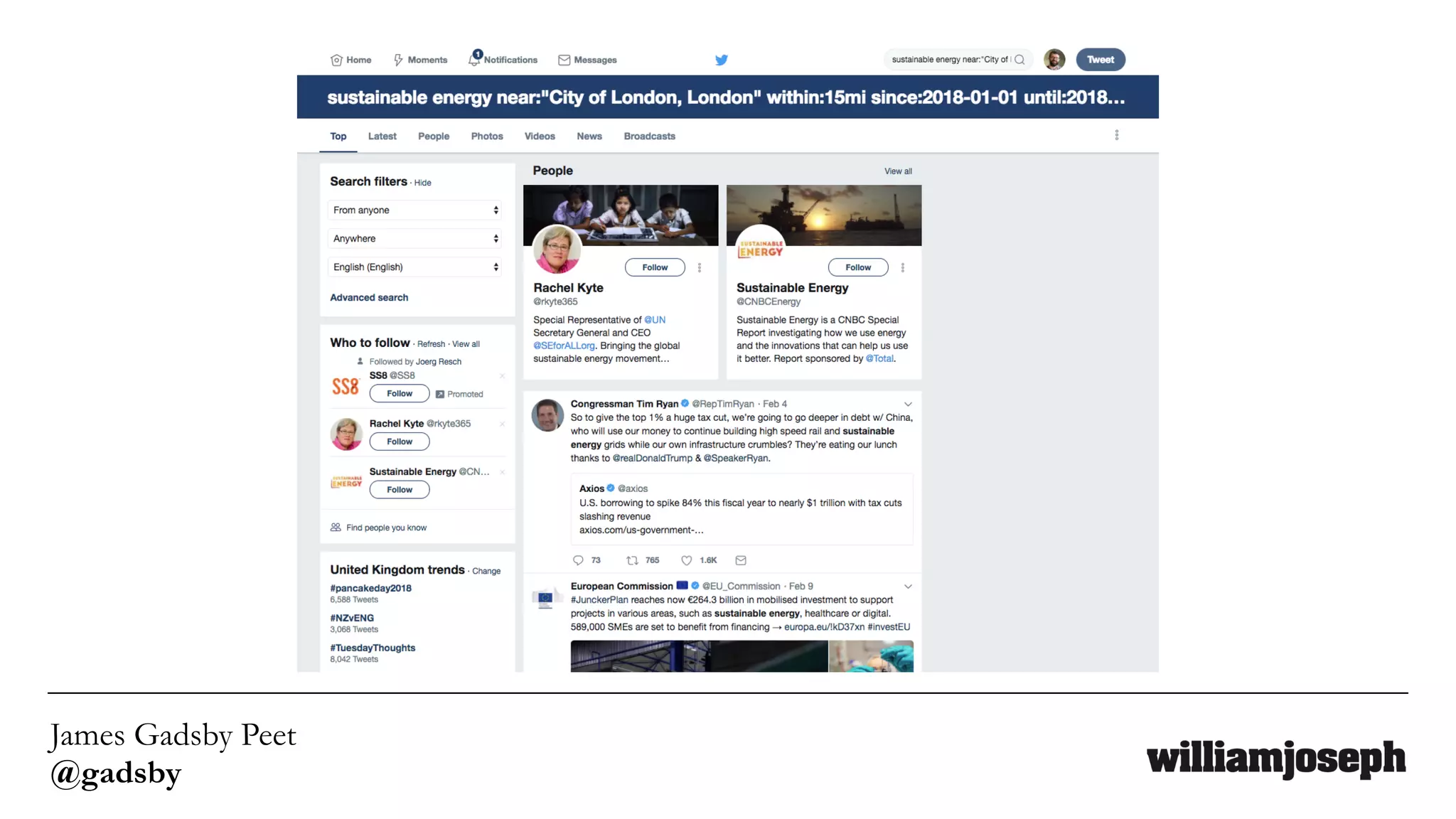
Task: Hide the search filters panel
Action: point(422,183)
